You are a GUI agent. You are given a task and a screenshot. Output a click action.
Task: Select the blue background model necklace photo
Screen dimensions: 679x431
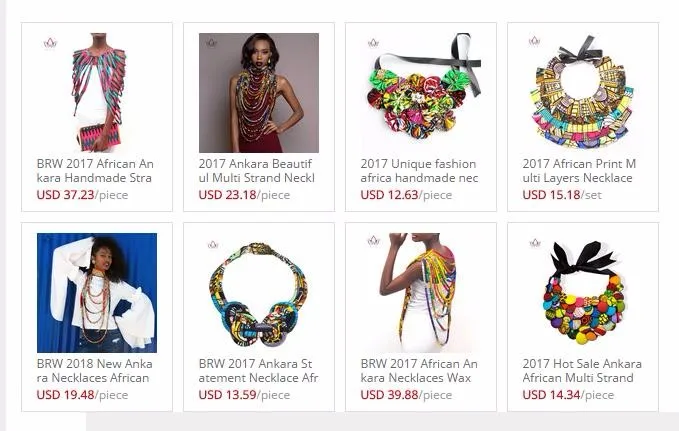[97, 293]
